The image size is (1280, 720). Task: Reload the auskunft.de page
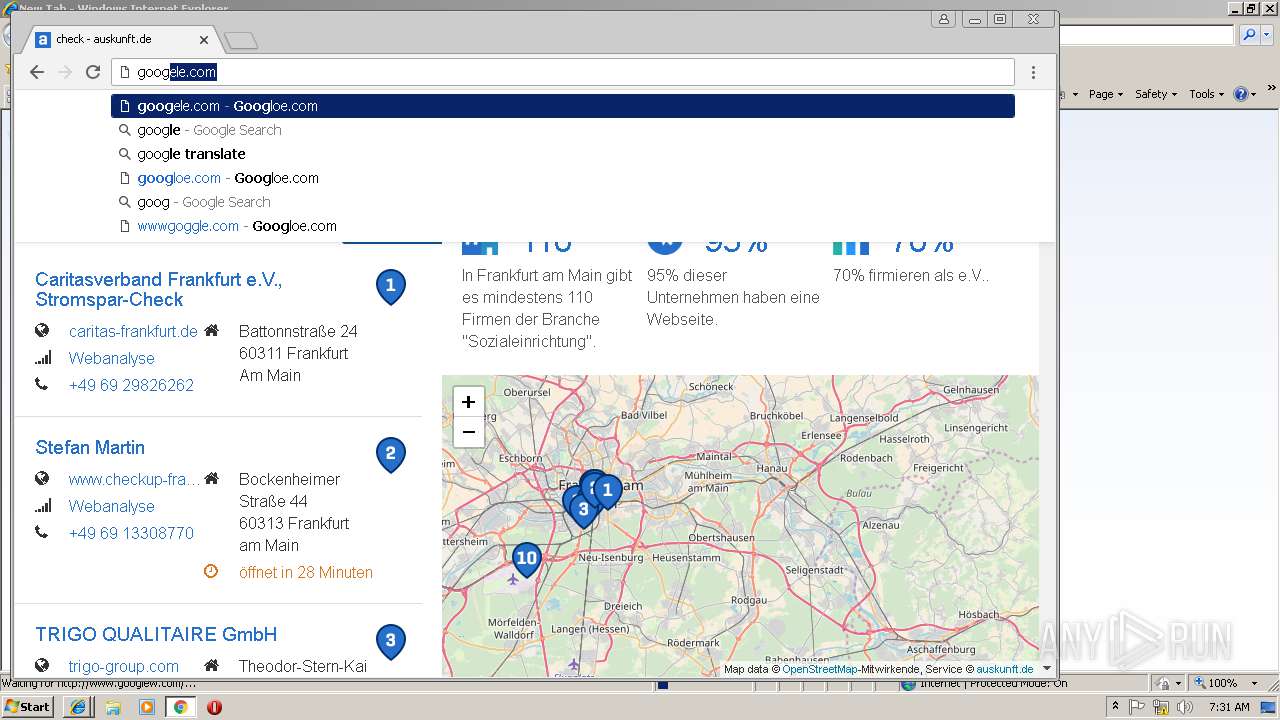point(93,72)
